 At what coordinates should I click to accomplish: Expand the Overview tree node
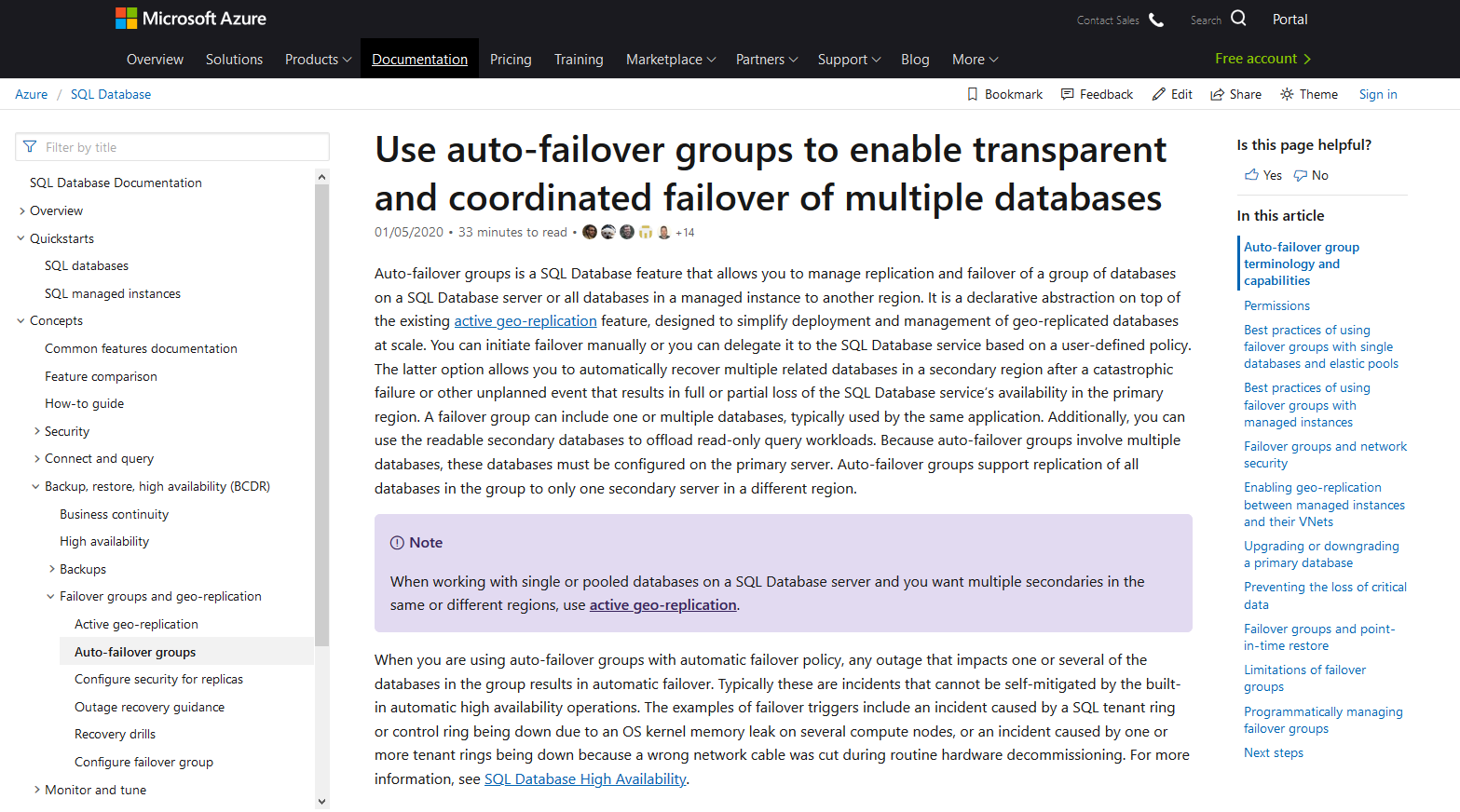click(x=22, y=210)
